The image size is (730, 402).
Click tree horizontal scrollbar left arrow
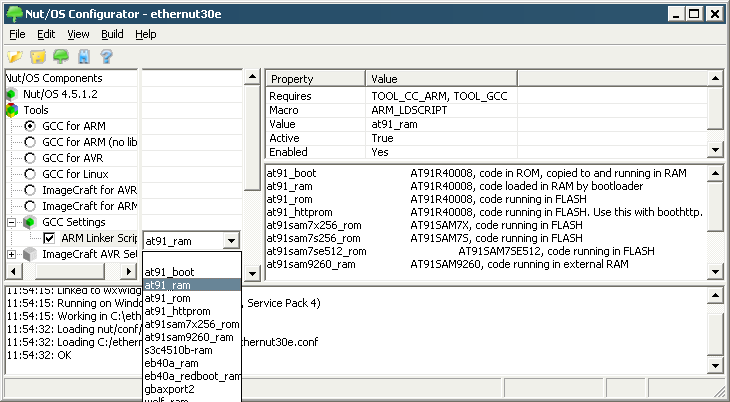tap(14, 271)
